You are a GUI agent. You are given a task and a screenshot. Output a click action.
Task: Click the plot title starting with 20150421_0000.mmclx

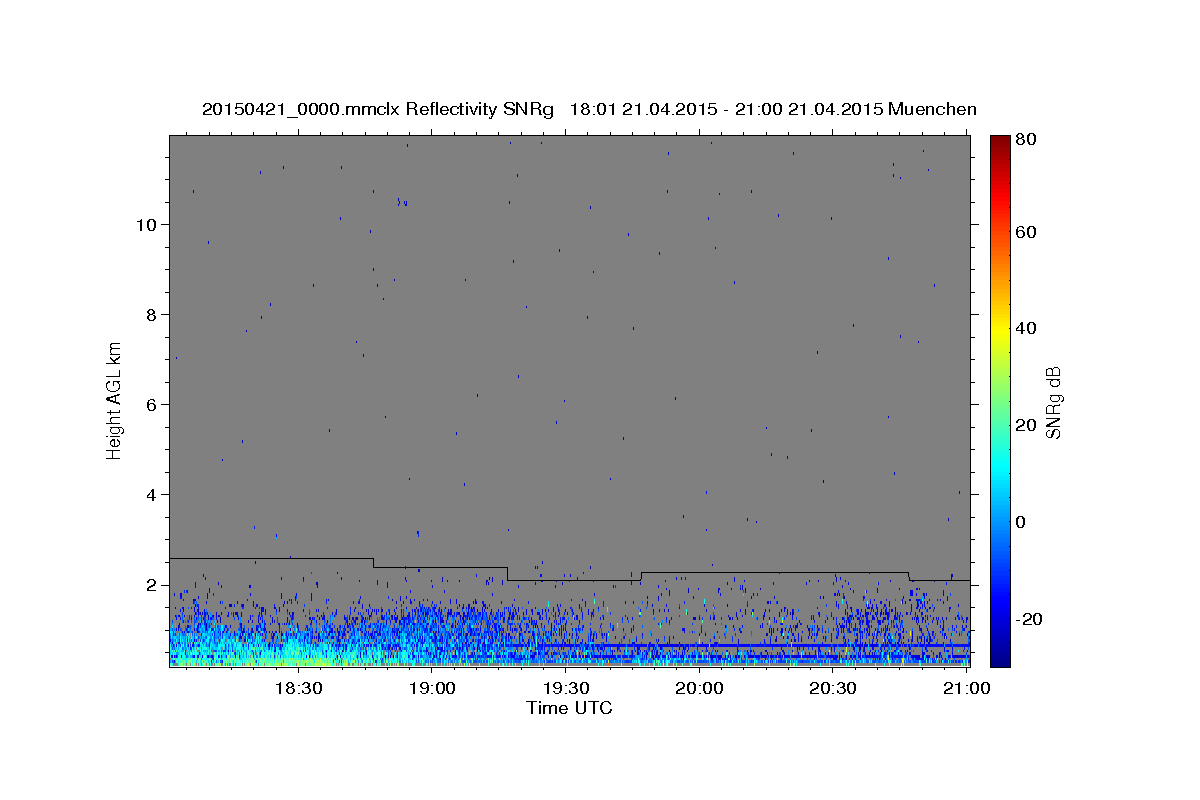(589, 109)
